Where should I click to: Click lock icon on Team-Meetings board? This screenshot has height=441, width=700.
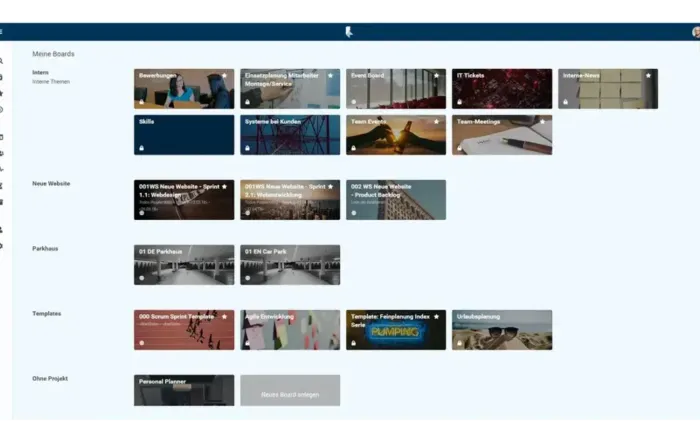pyautogui.click(x=459, y=148)
